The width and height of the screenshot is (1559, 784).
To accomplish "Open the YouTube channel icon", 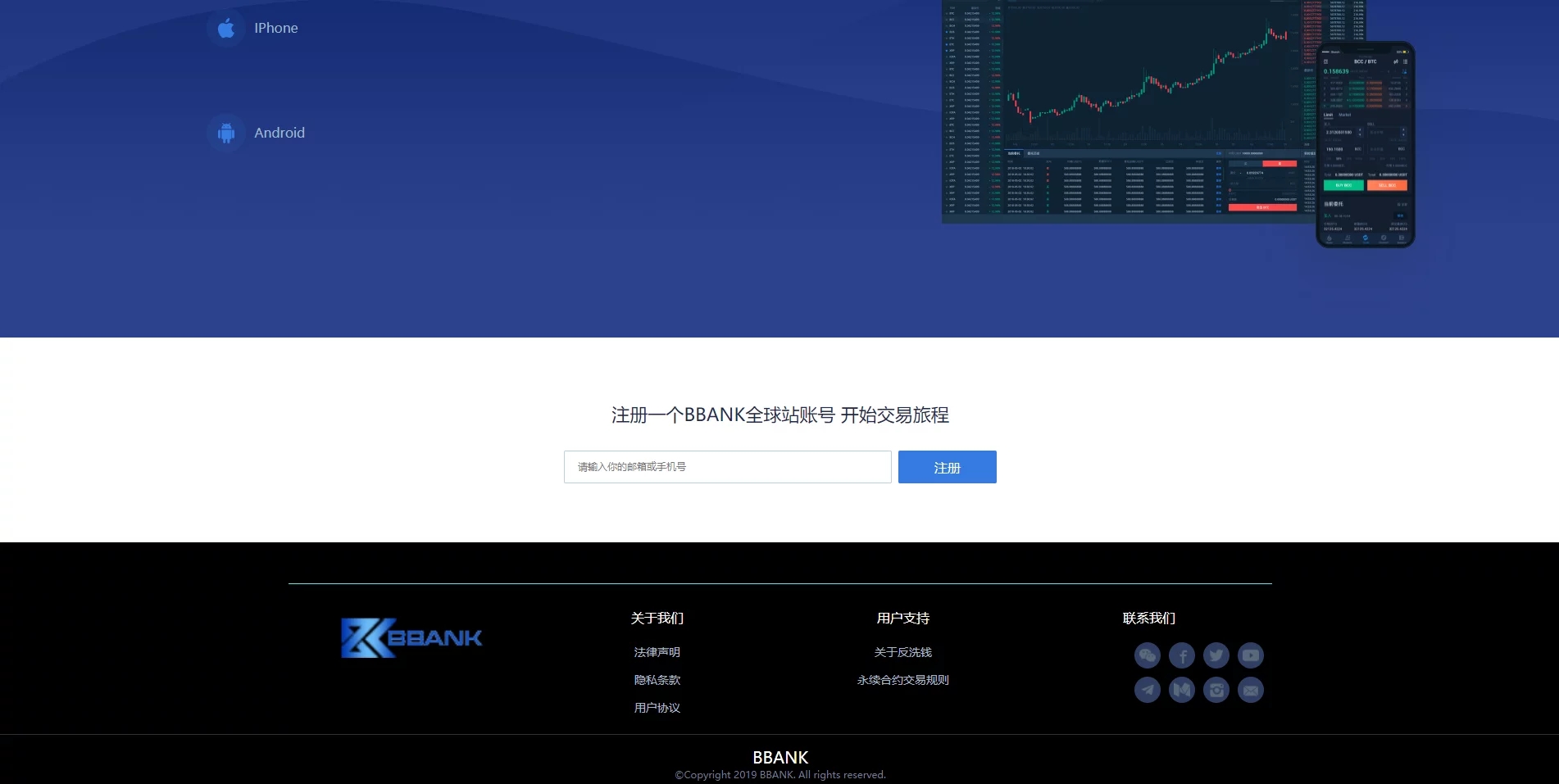I will pos(1250,655).
